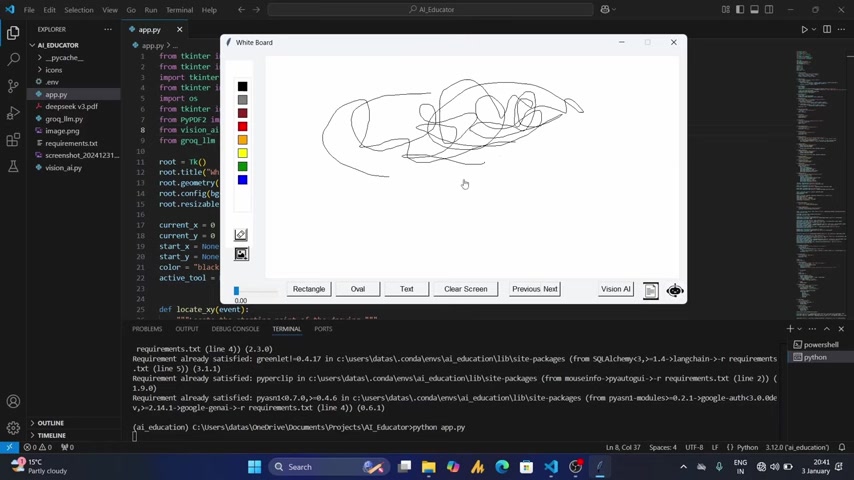Open Explorer more actions ellipsis

tap(108, 29)
